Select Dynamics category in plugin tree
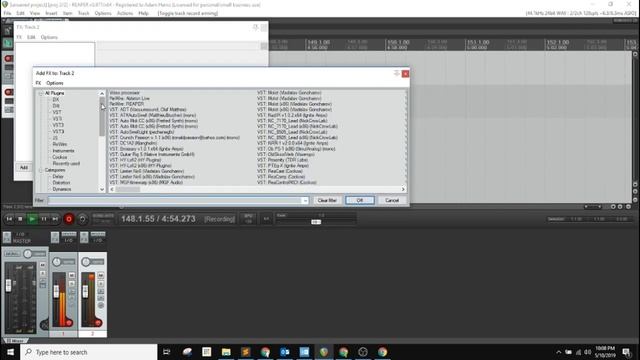Viewport: 640px width, 360px height. [x=62, y=189]
